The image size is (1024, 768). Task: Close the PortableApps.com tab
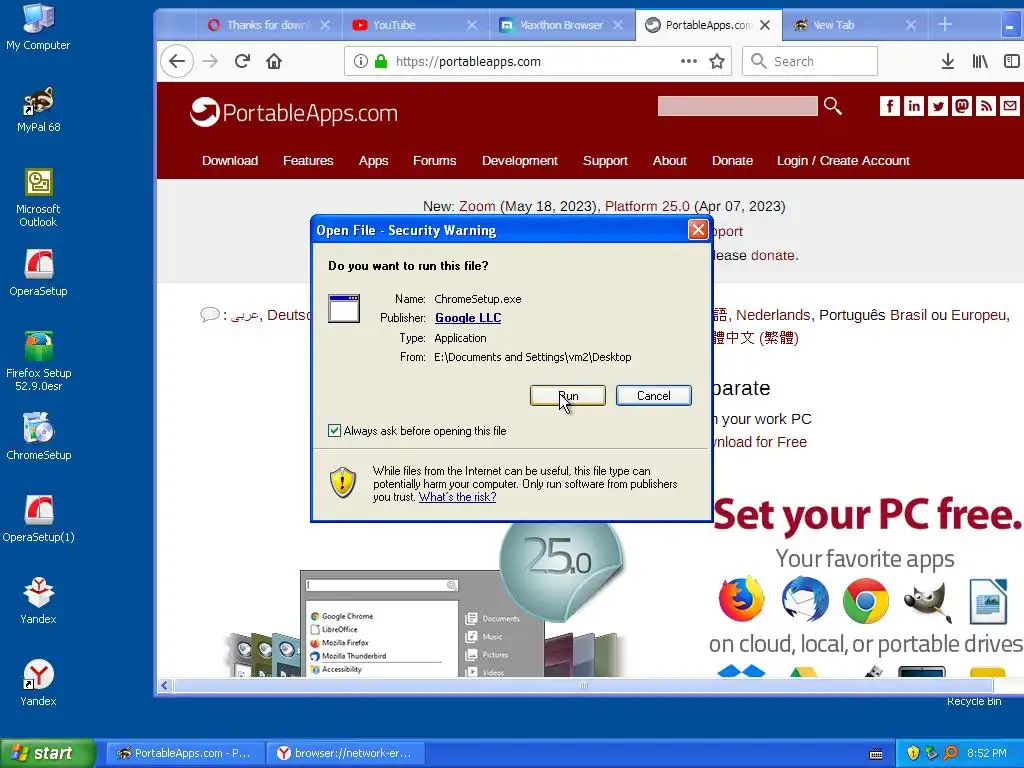coord(765,25)
